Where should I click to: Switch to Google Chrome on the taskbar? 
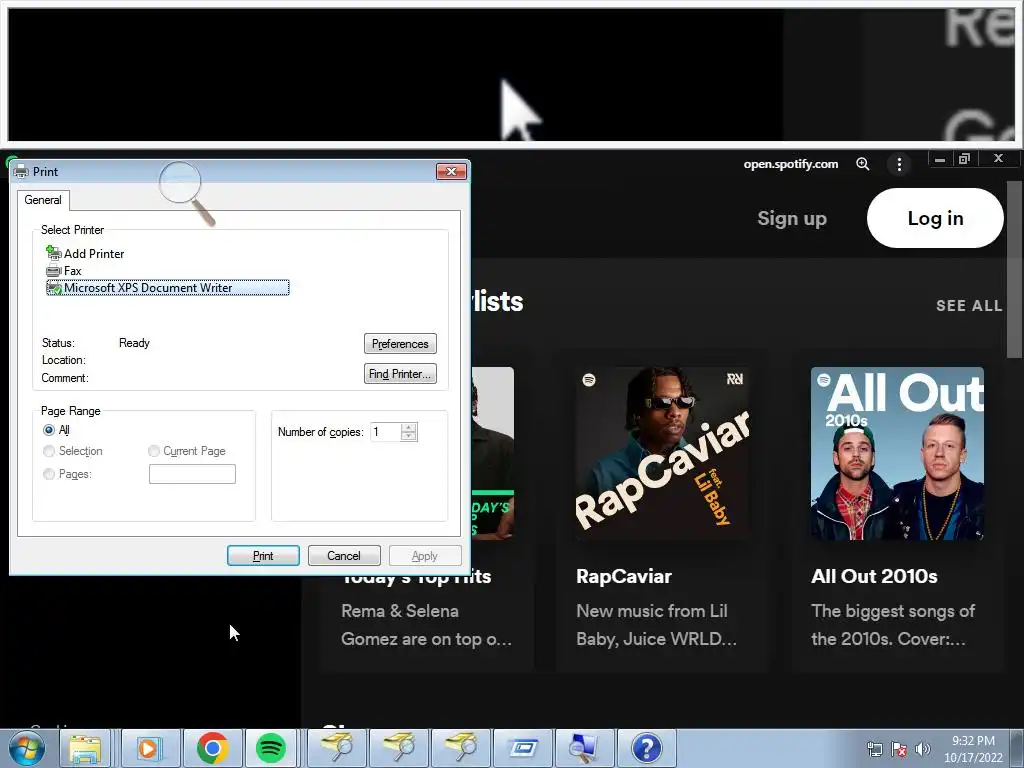(x=212, y=748)
